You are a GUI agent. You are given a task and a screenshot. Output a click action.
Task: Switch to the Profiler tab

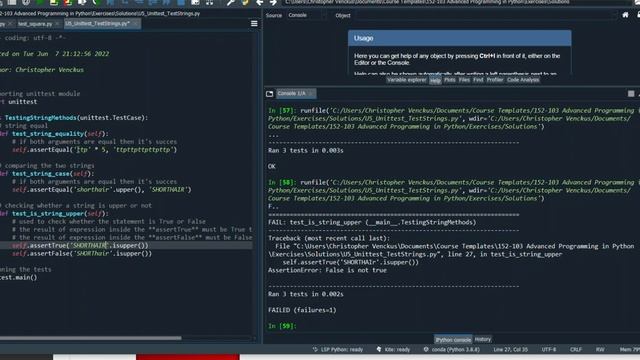495,80
